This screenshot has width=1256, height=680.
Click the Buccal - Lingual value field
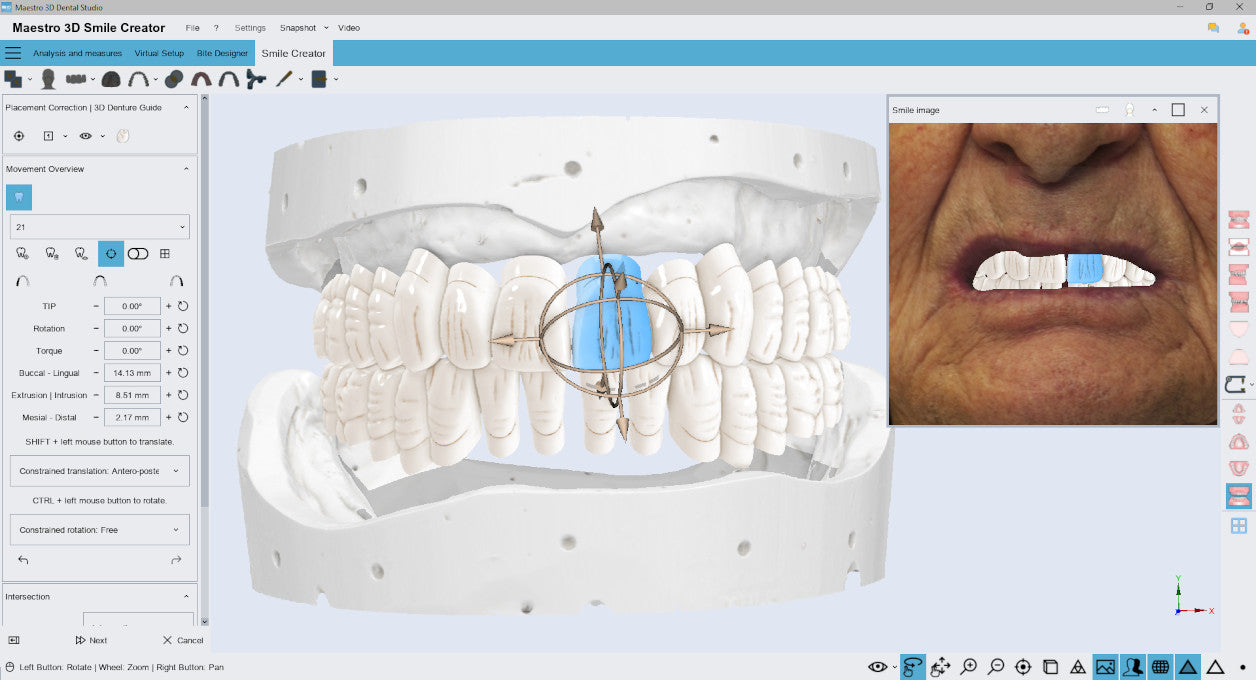[132, 373]
